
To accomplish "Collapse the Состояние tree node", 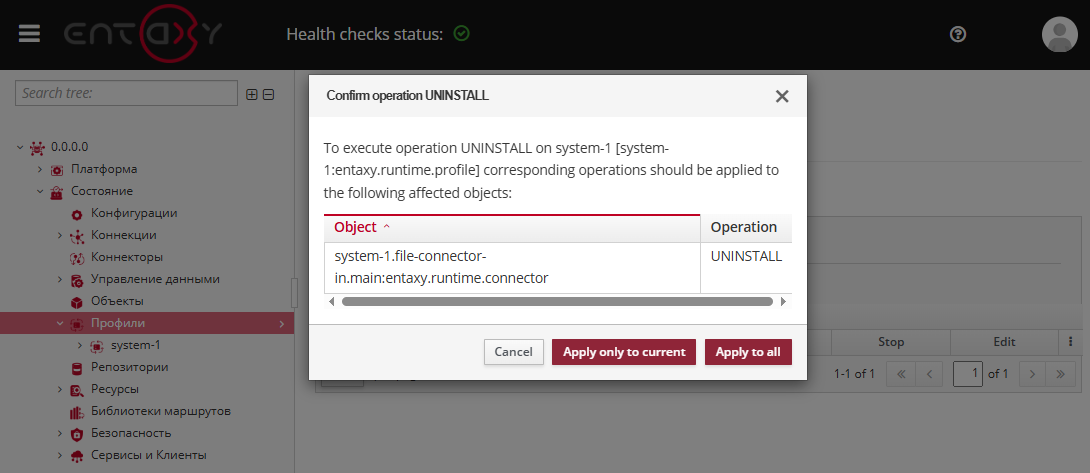I will click(x=40, y=191).
